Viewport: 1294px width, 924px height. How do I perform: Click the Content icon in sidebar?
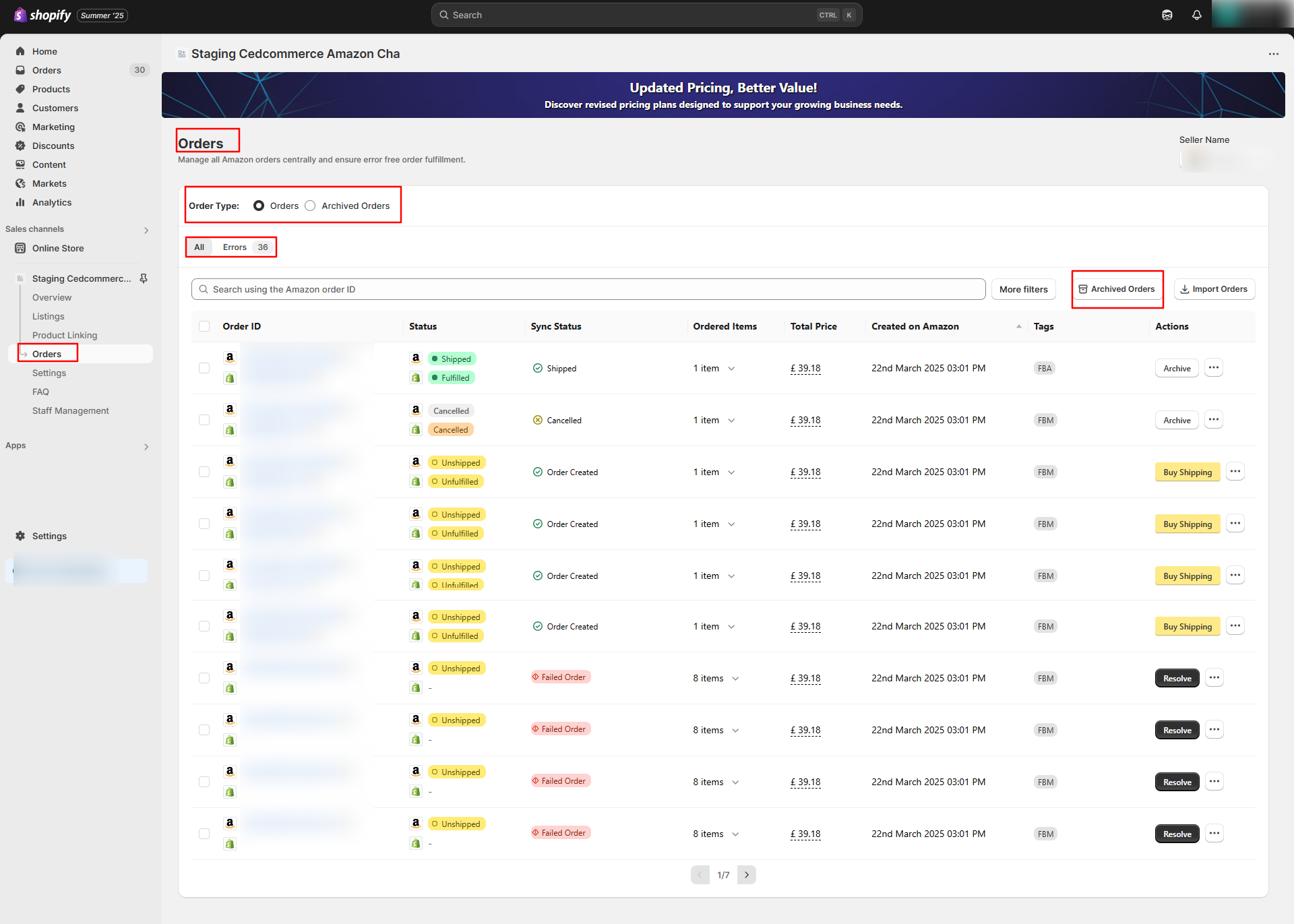point(20,164)
